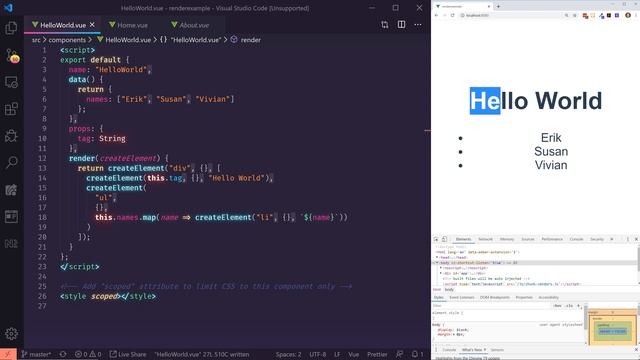Toggle :hov element state panel

click(x=557, y=306)
